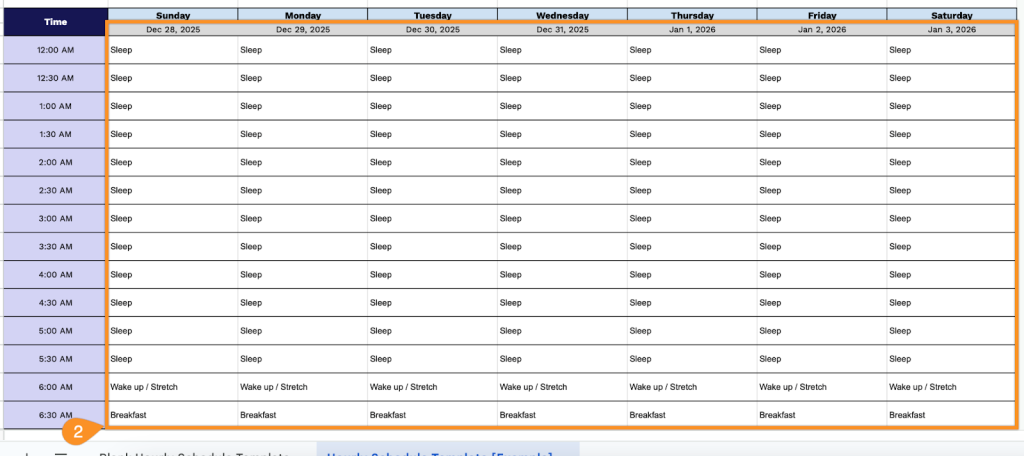Select the Dec 31, 2025 date cell
Viewport: 1024px width, 456px height.
[x=562, y=29]
